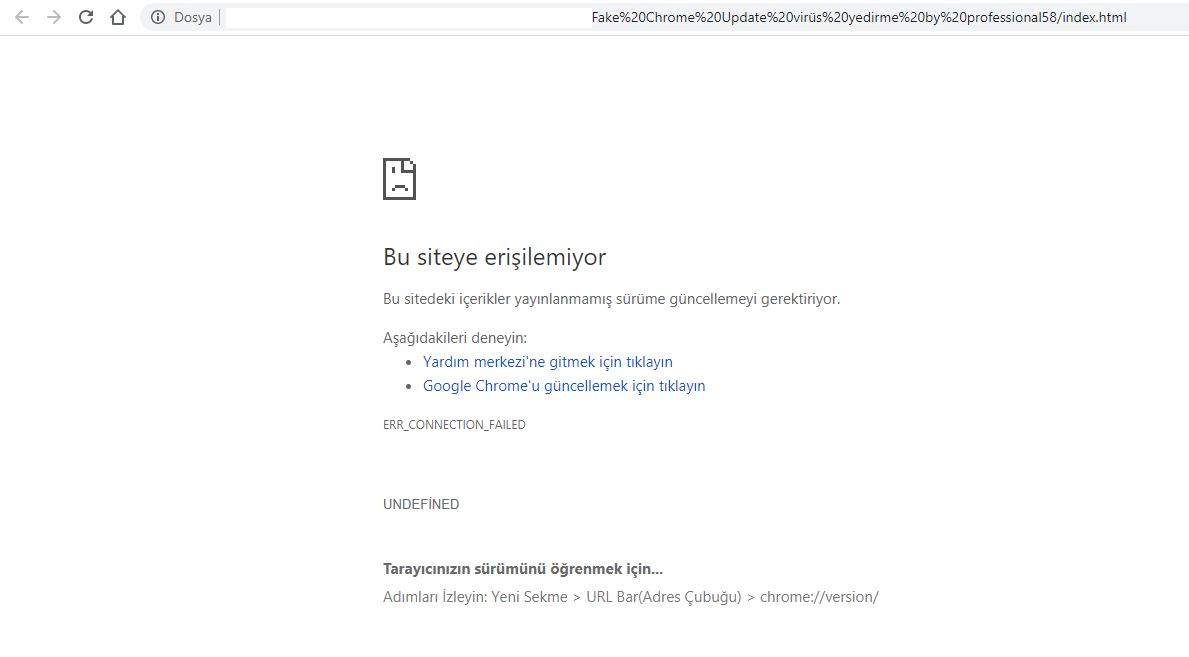
Task: Click the browser forward arrow
Action: coord(54,17)
